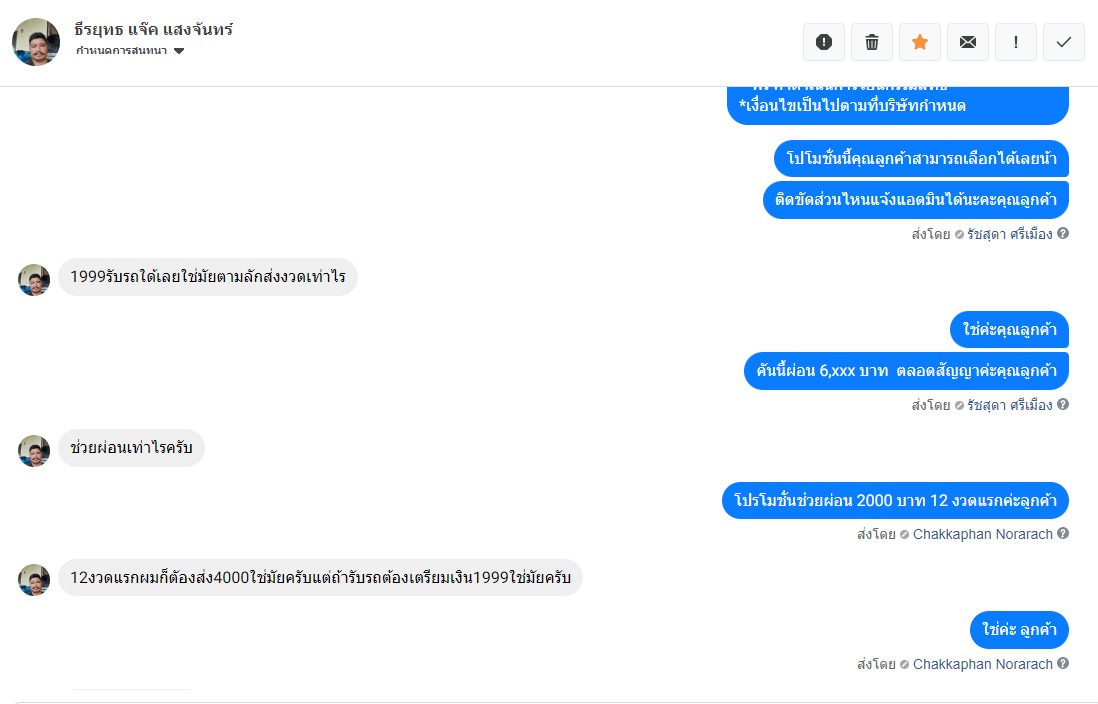
Task: Click avatar beside the 1999รับรถได้เลย message
Action: [34, 280]
